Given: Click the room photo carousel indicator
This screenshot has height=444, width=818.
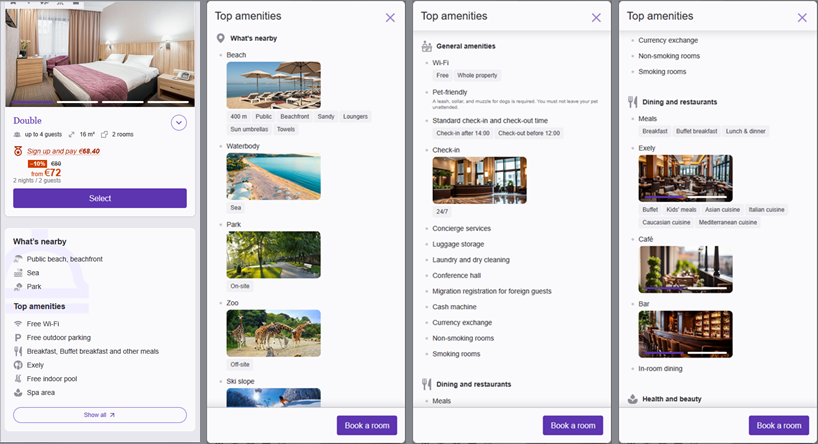Looking at the screenshot, I should [x=100, y=102].
